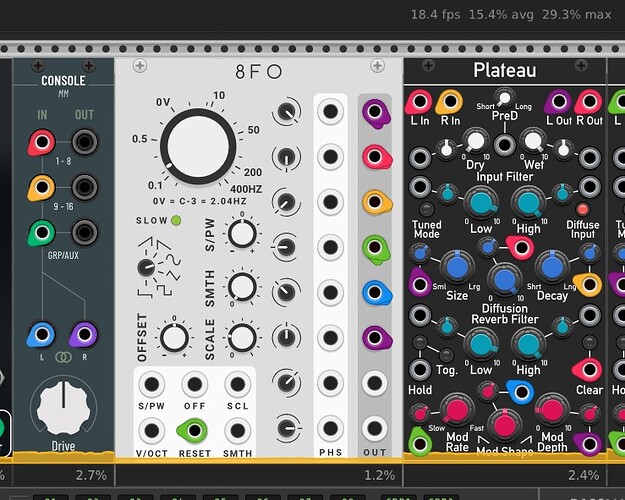Adjust the Plateau Dry knob
The width and height of the screenshot is (625, 500).
pyautogui.click(x=475, y=141)
